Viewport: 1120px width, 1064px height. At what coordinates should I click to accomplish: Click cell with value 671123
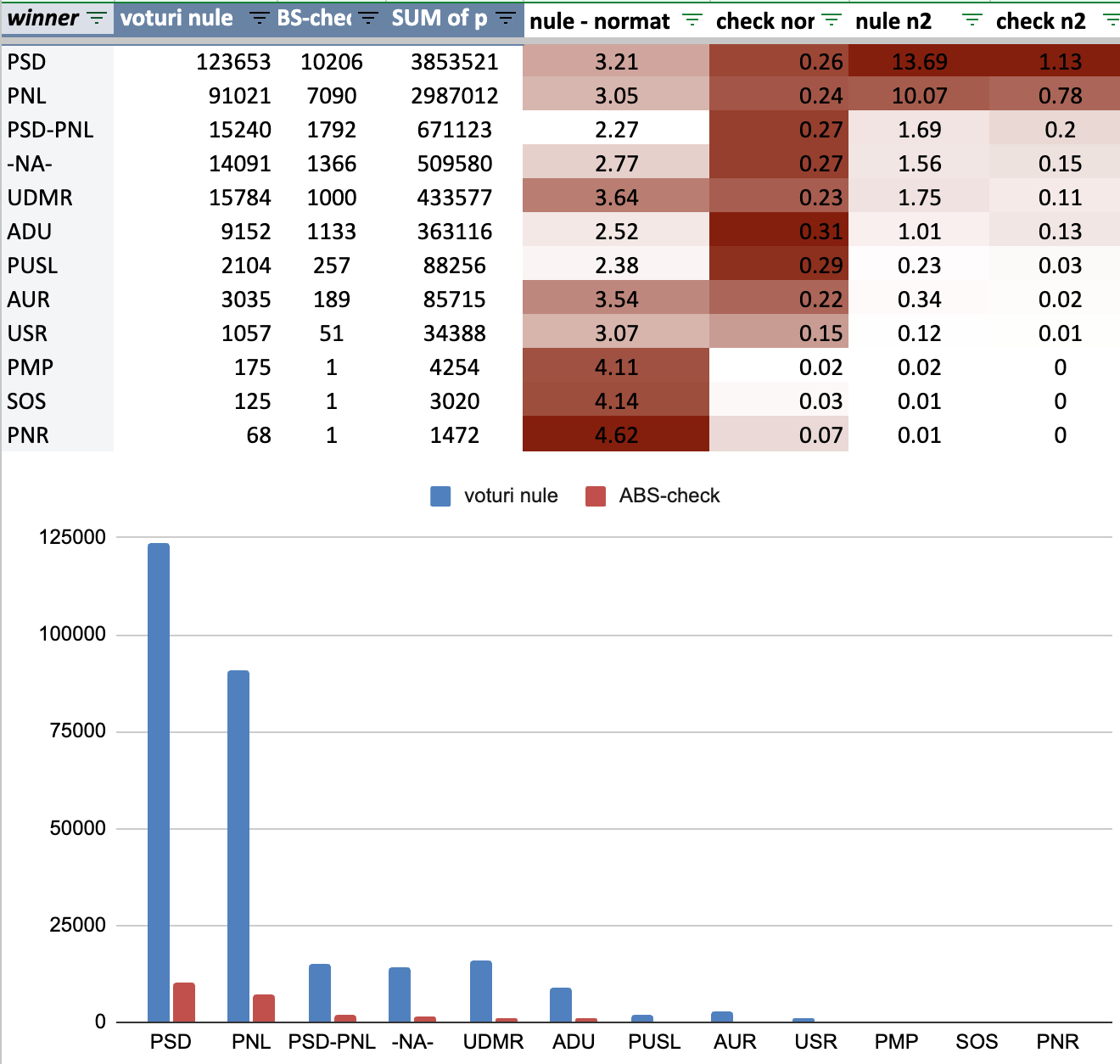(x=455, y=130)
